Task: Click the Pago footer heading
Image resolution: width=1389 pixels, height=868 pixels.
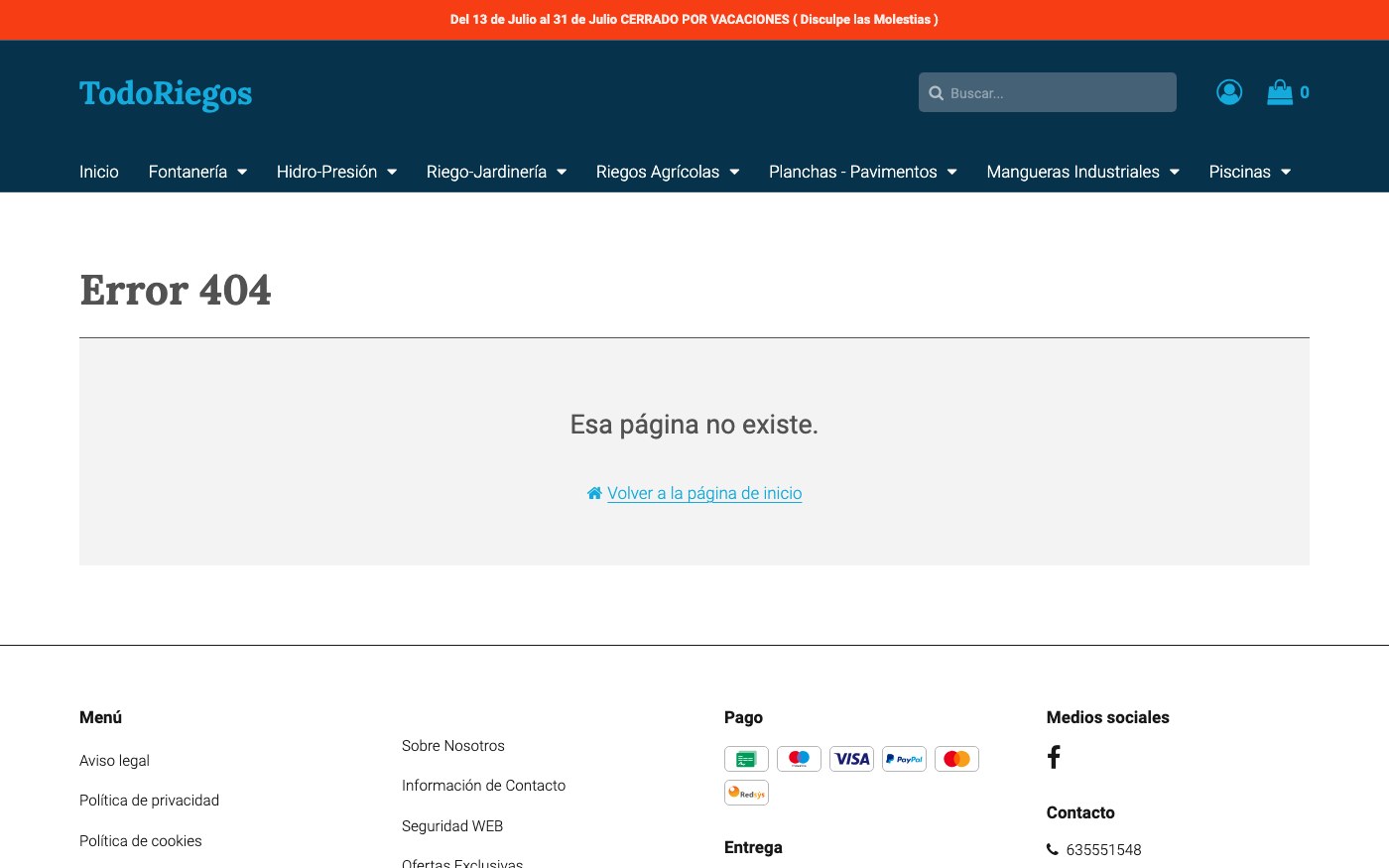Action: point(743,717)
